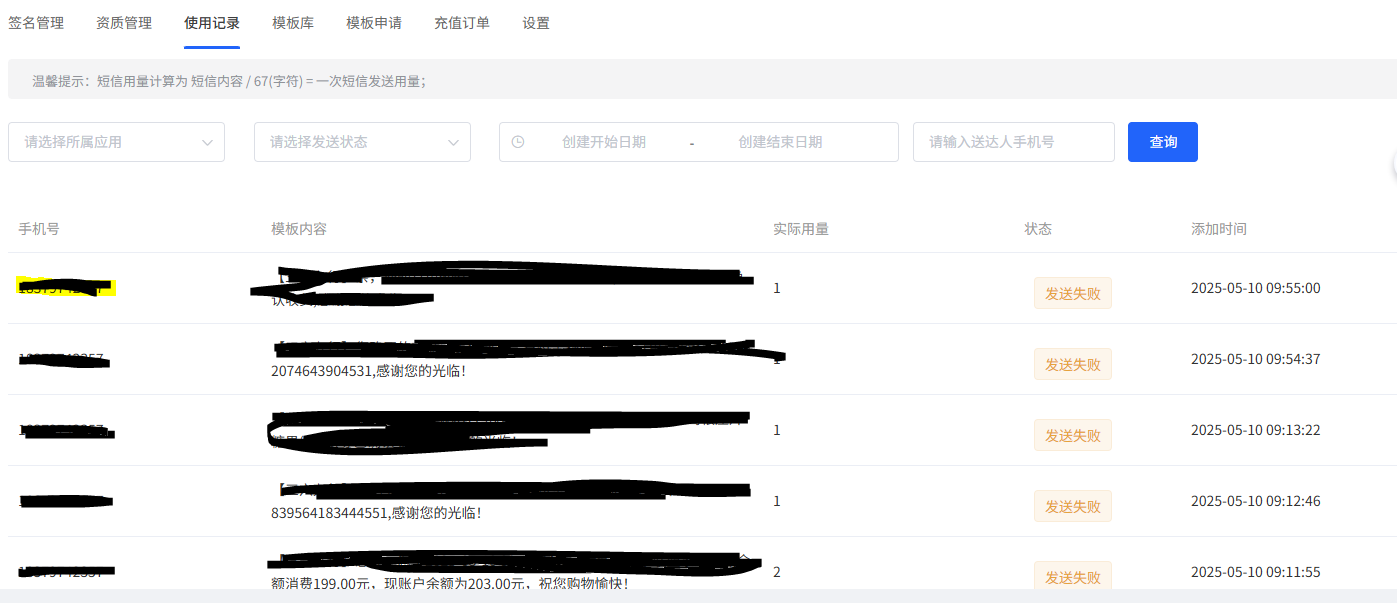This screenshot has height=603, width=1397.
Task: Select the 使用记录 tab
Action: 212,23
